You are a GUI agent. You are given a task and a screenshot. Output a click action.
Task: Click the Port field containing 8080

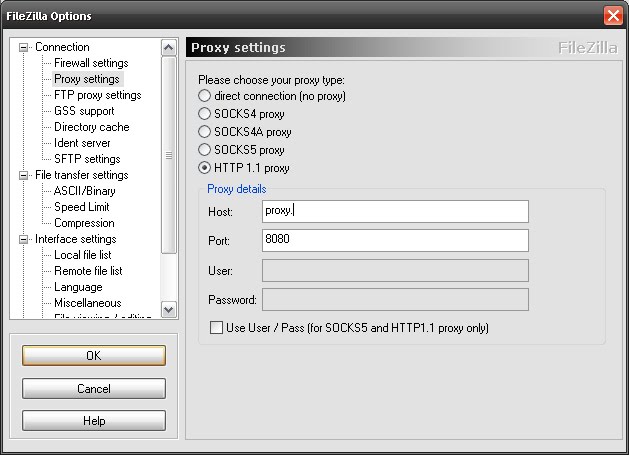tap(395, 240)
